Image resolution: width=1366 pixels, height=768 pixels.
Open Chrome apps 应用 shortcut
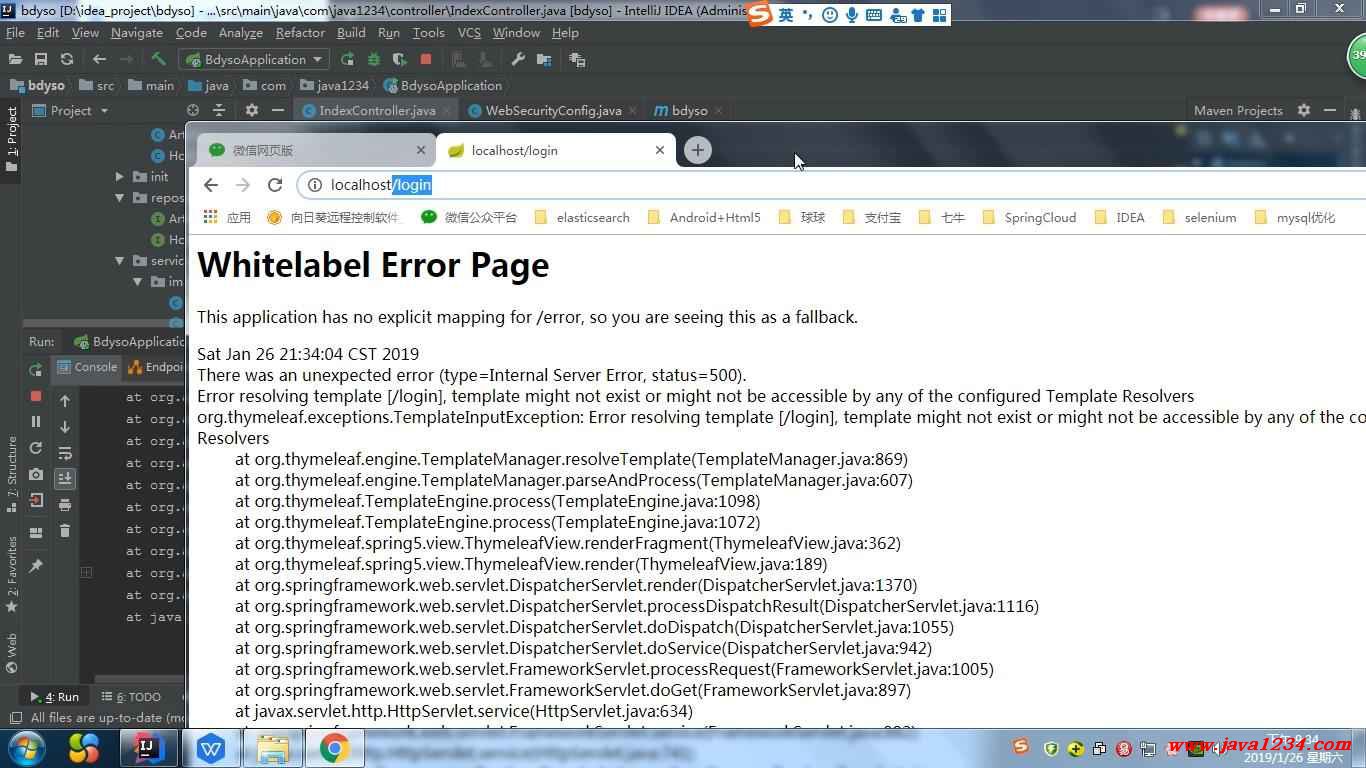pyautogui.click(x=227, y=217)
